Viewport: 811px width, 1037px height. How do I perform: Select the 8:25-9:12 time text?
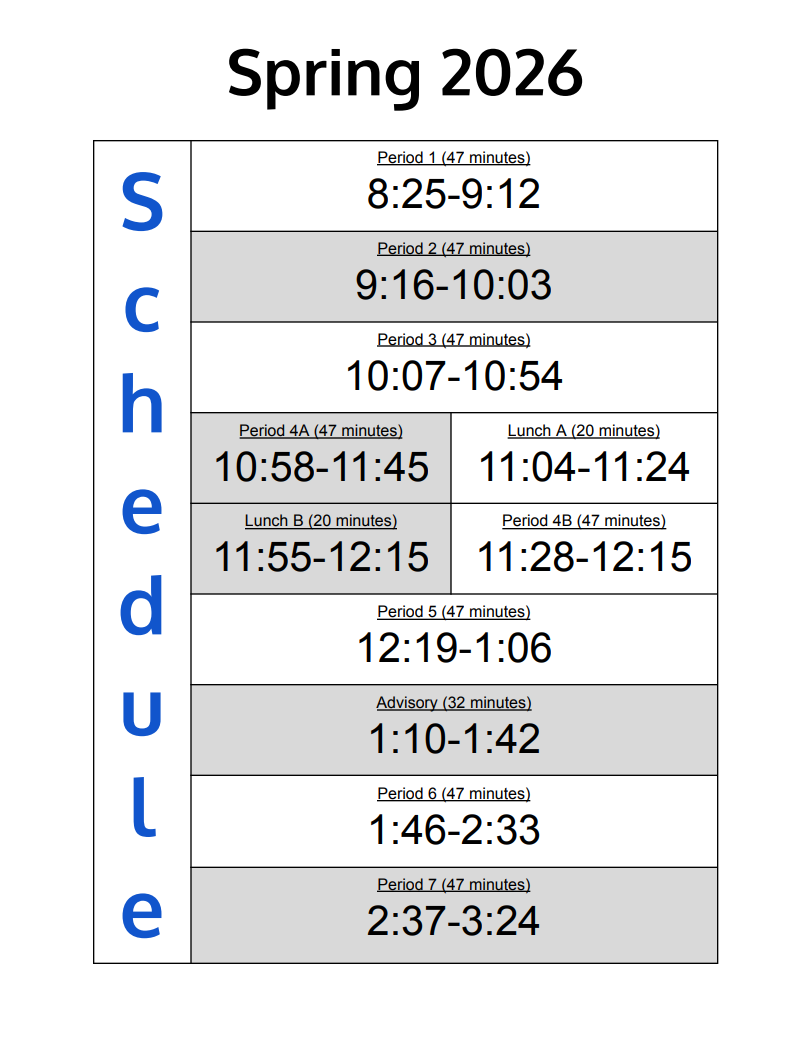tap(453, 194)
